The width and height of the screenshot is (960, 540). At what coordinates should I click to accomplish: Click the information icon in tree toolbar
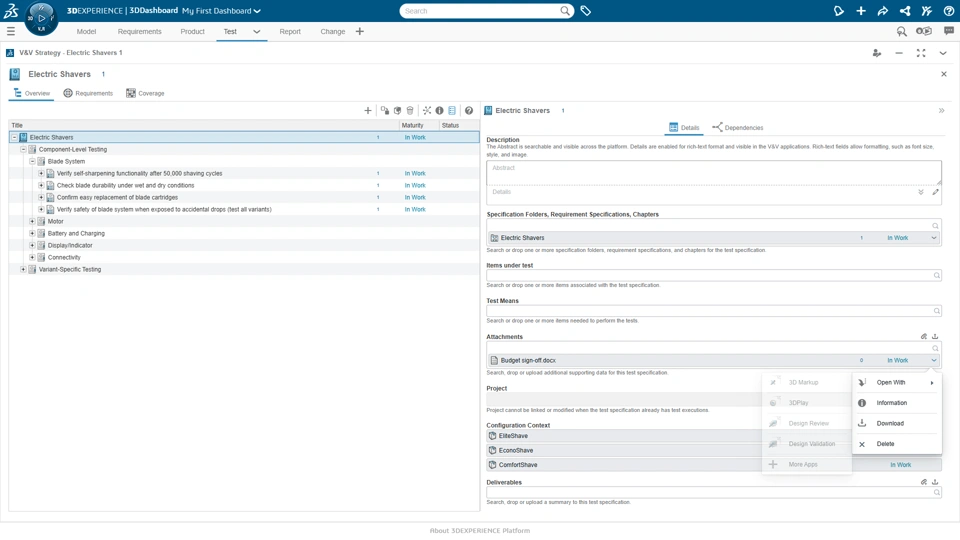439,111
